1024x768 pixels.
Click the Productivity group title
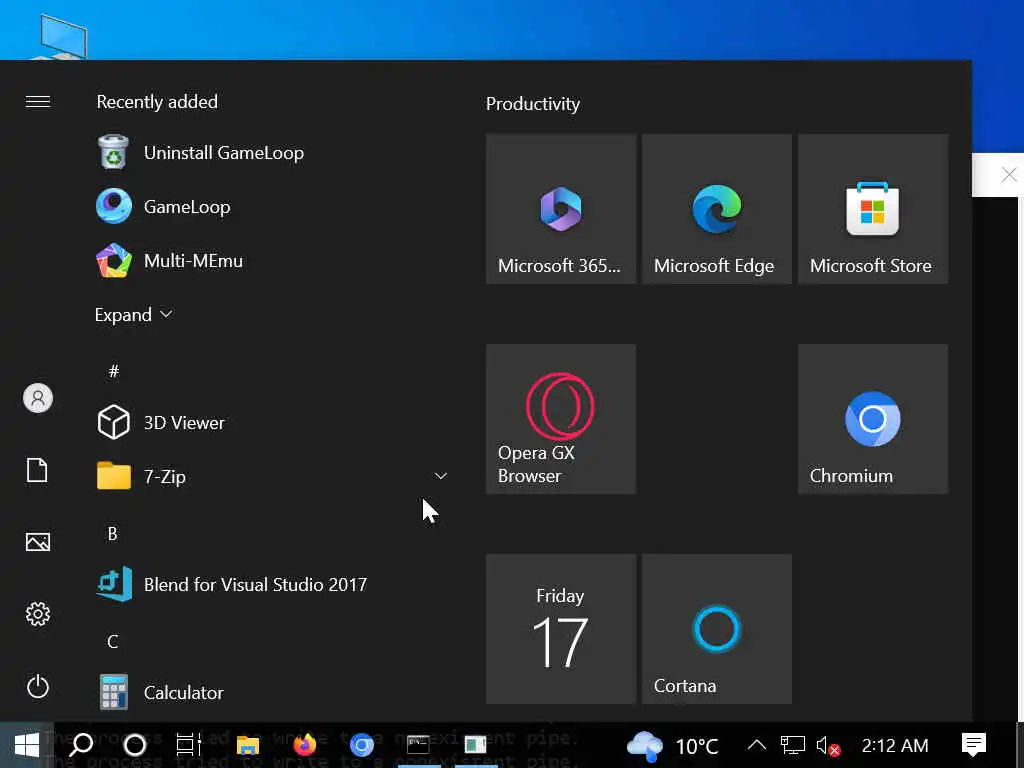click(533, 104)
